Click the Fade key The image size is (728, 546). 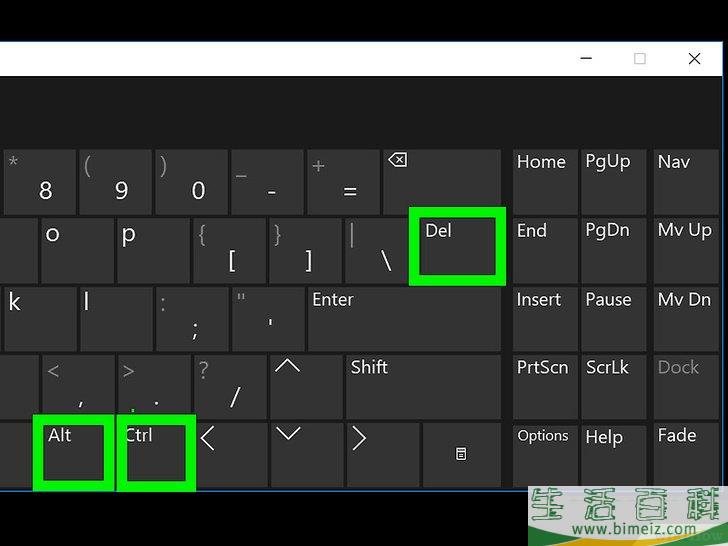[686, 455]
